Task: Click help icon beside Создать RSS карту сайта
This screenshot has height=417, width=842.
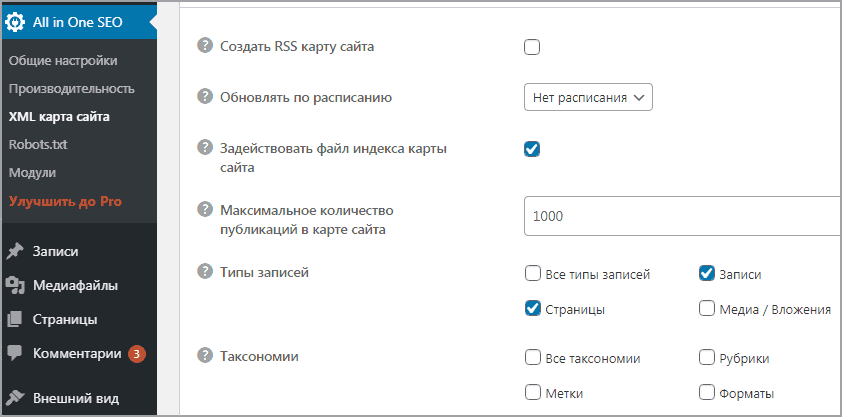Action: click(206, 46)
